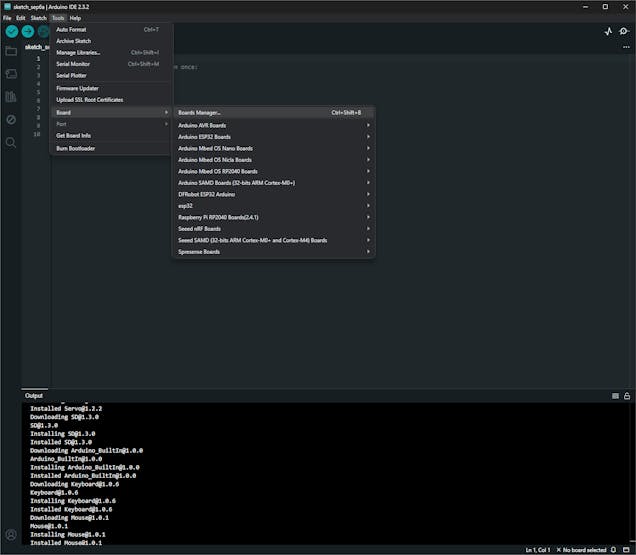Open the Sketchbook folder sidebar icon
Image resolution: width=636 pixels, height=555 pixels.
pyautogui.click(x=11, y=51)
